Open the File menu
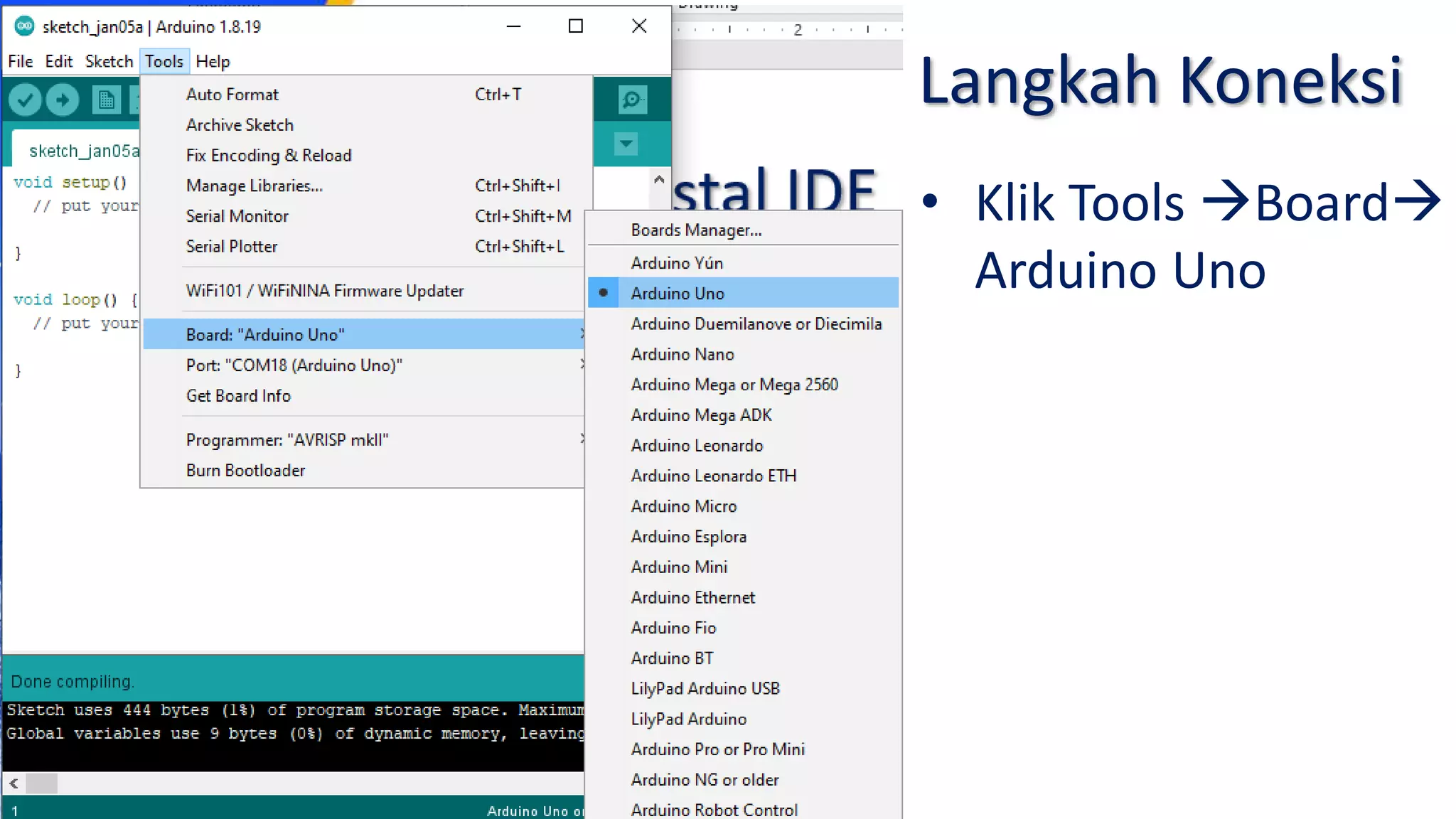 (21, 62)
